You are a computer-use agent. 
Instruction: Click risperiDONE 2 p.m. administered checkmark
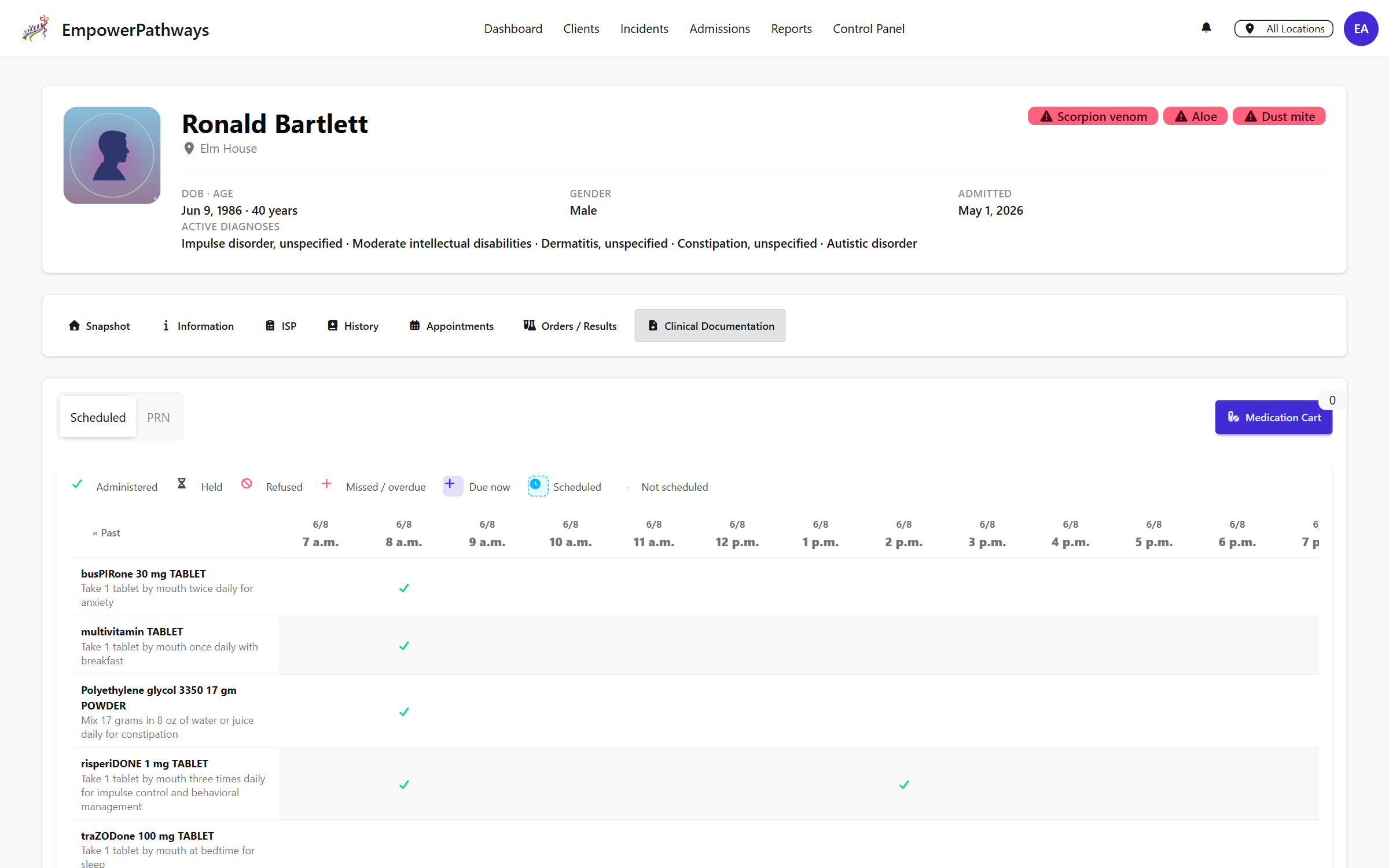(x=904, y=785)
